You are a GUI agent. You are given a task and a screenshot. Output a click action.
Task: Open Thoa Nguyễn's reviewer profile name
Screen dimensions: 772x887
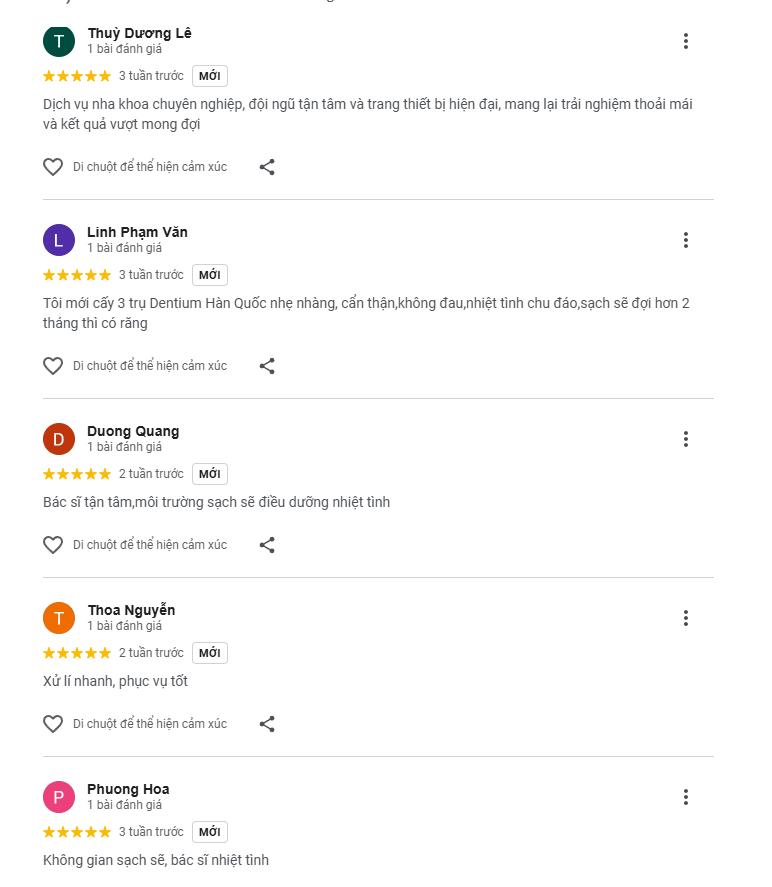point(131,610)
